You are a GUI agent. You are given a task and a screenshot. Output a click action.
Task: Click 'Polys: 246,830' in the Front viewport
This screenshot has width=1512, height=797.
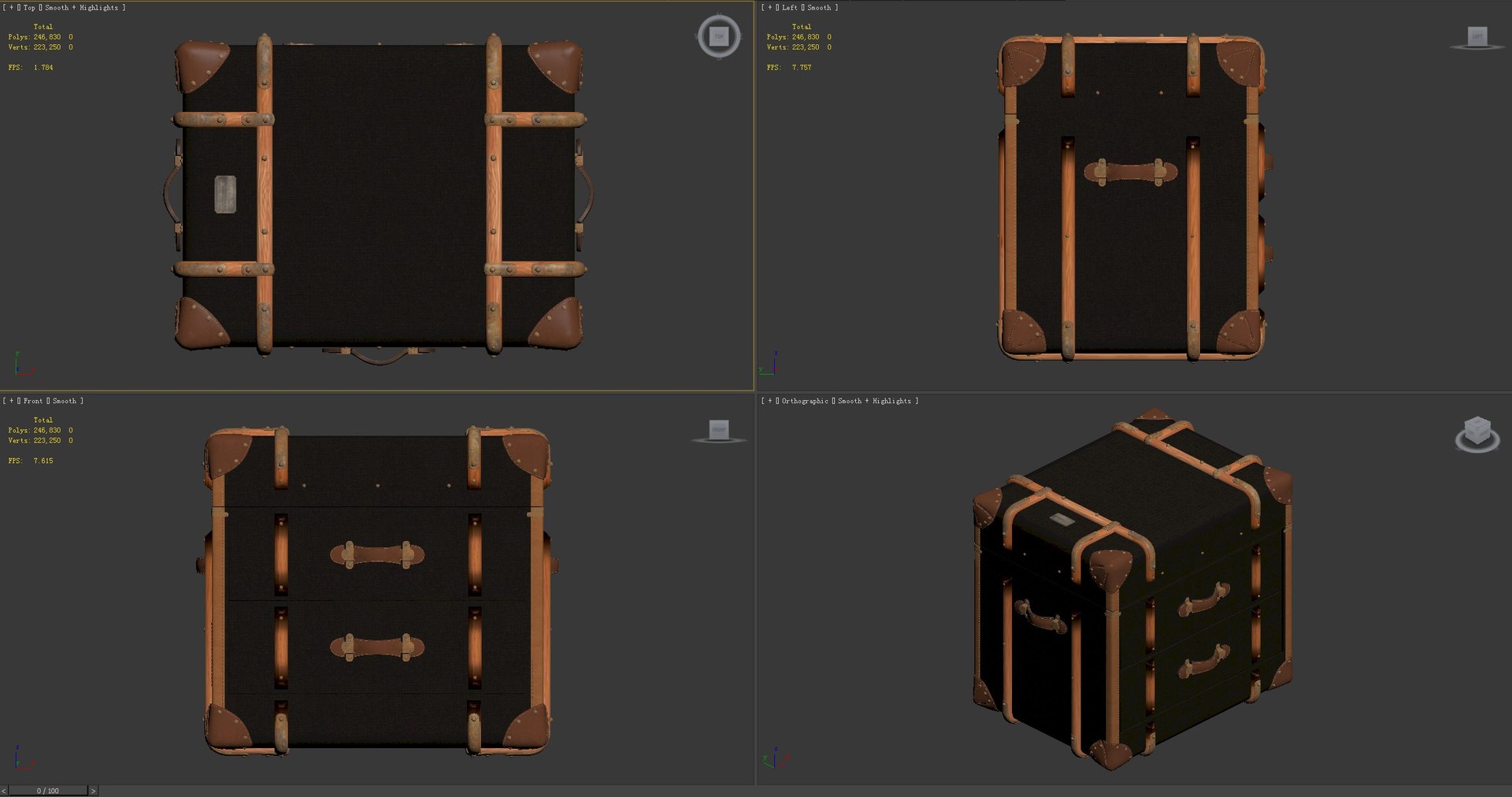[x=35, y=431]
